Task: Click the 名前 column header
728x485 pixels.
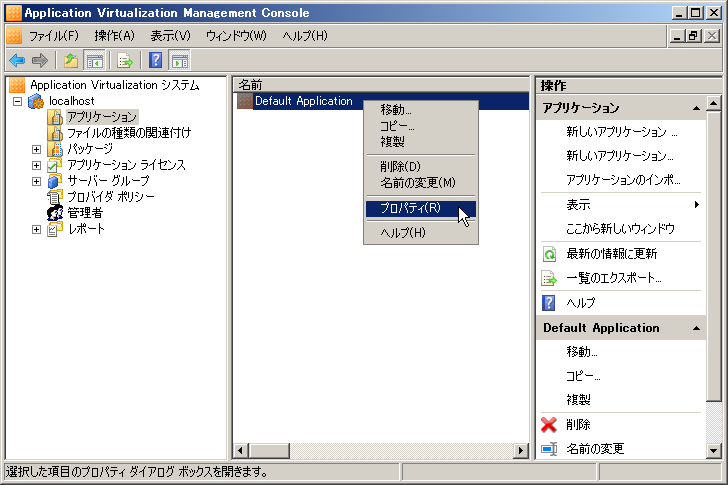Action: [x=381, y=85]
